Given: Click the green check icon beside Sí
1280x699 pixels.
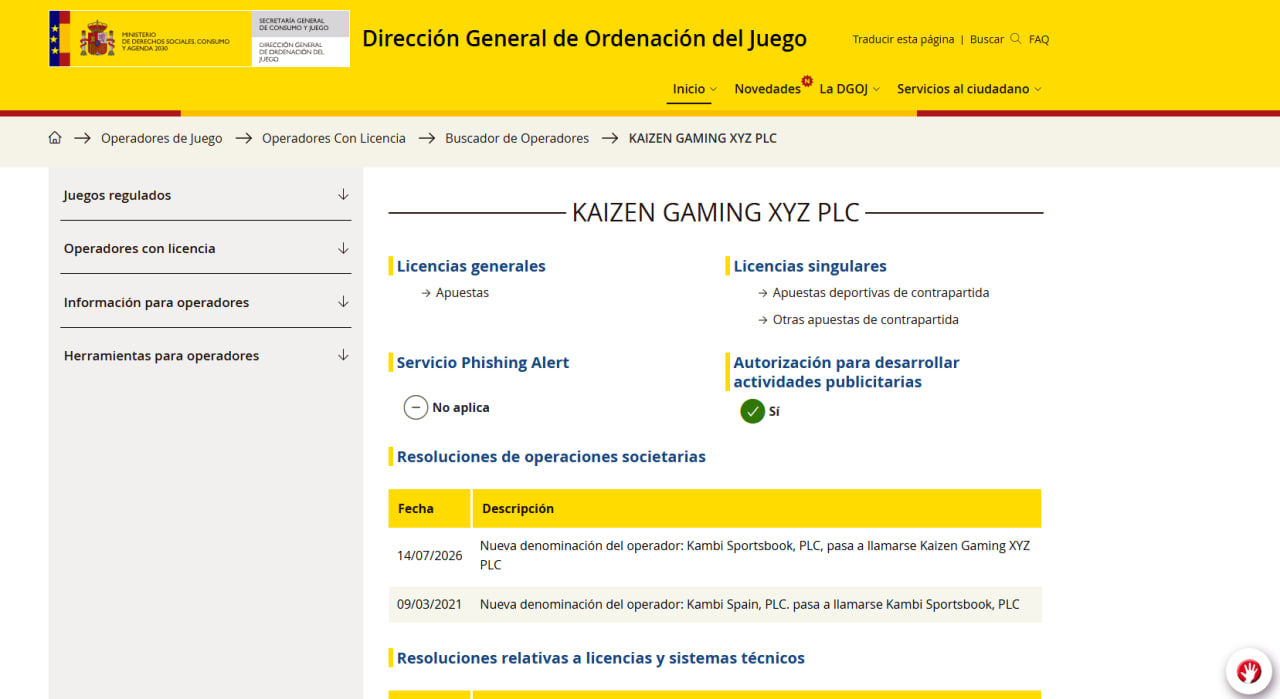Looking at the screenshot, I should [x=752, y=411].
